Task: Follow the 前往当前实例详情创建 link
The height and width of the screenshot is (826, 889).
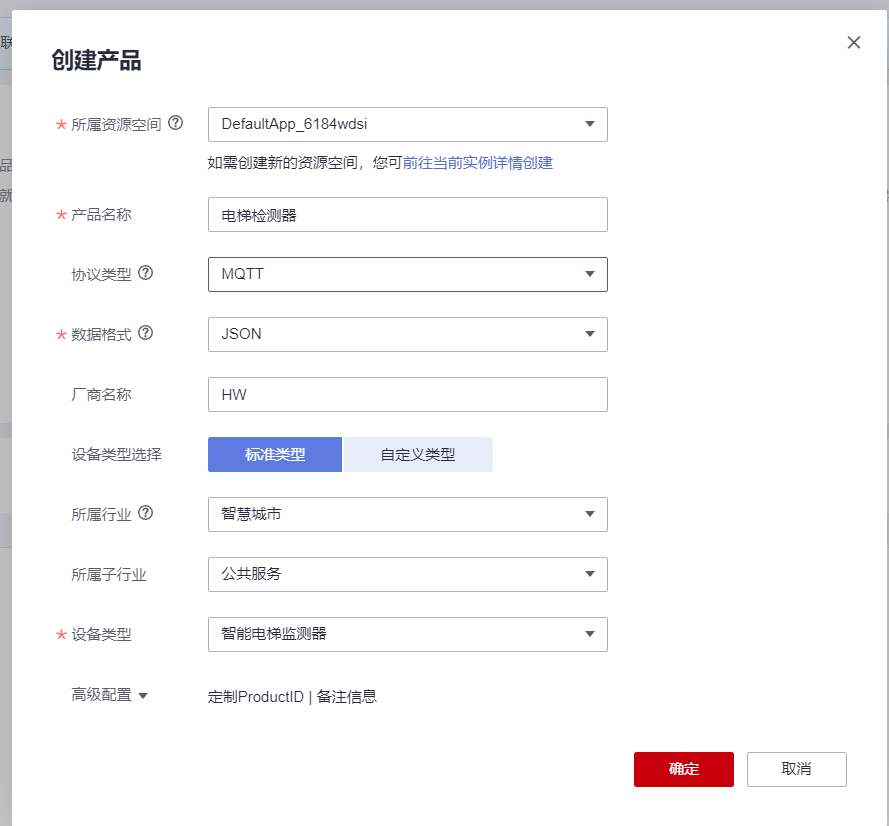Action: (x=478, y=163)
